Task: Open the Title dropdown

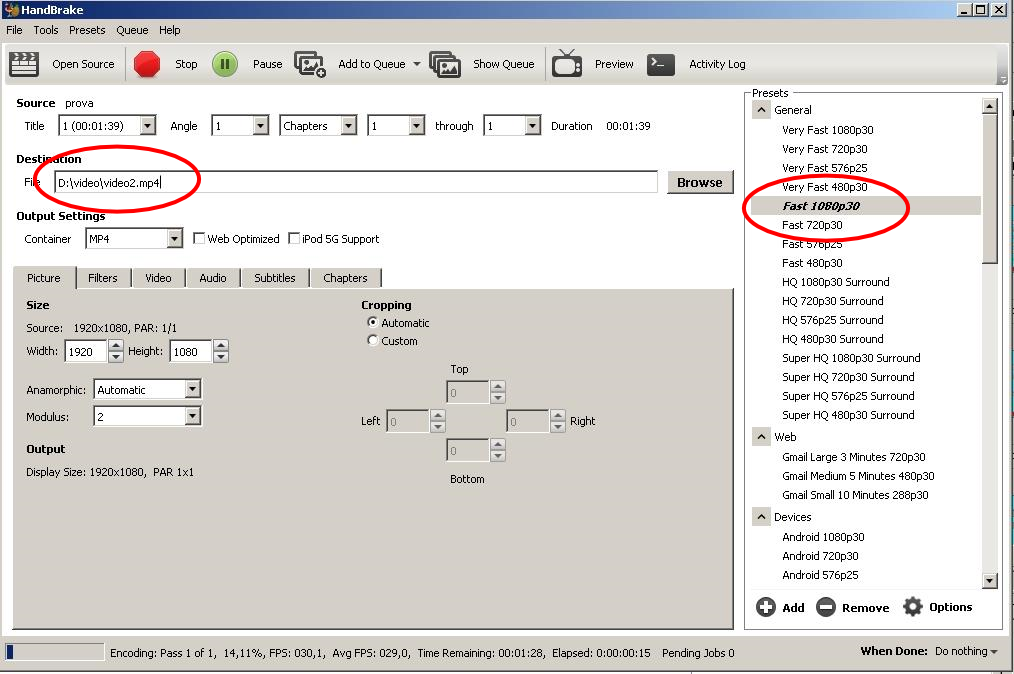Action: (148, 125)
